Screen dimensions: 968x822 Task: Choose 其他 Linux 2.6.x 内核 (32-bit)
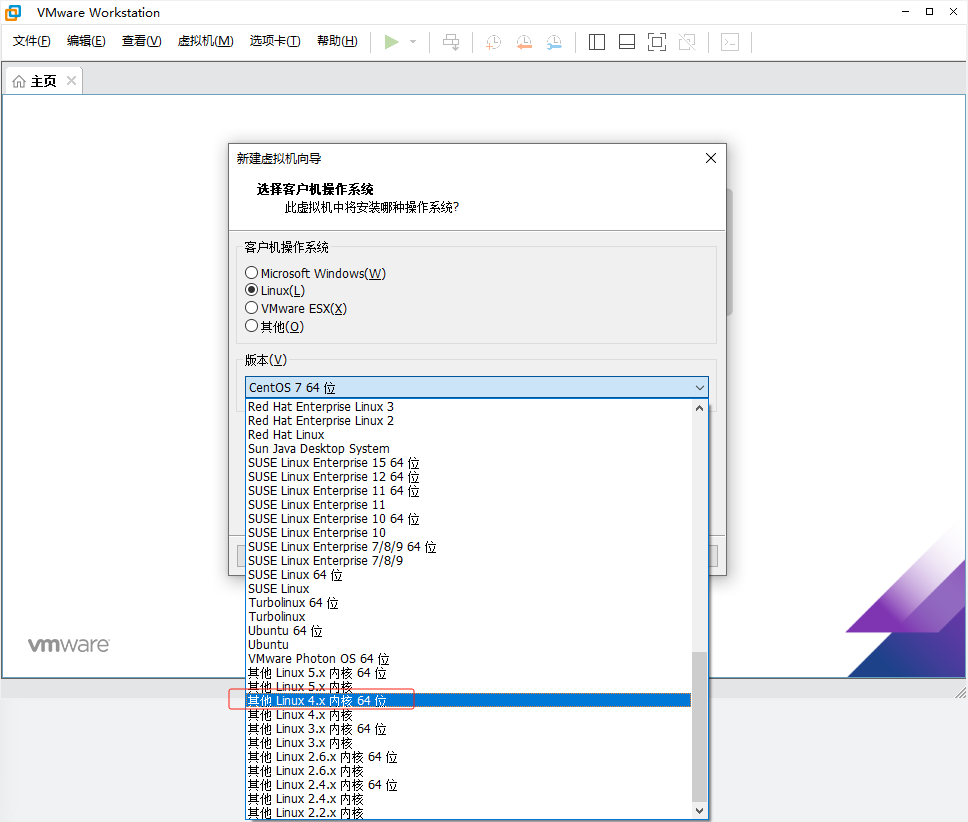[x=469, y=771]
